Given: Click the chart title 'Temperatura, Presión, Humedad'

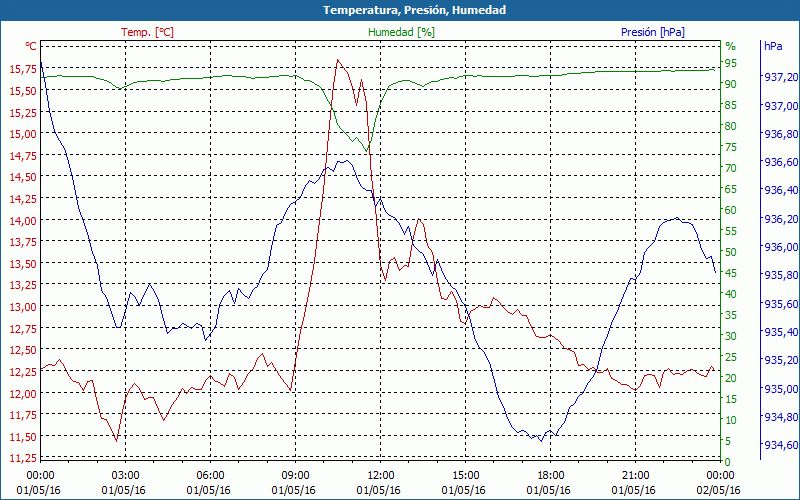Looking at the screenshot, I should pyautogui.click(x=414, y=10).
